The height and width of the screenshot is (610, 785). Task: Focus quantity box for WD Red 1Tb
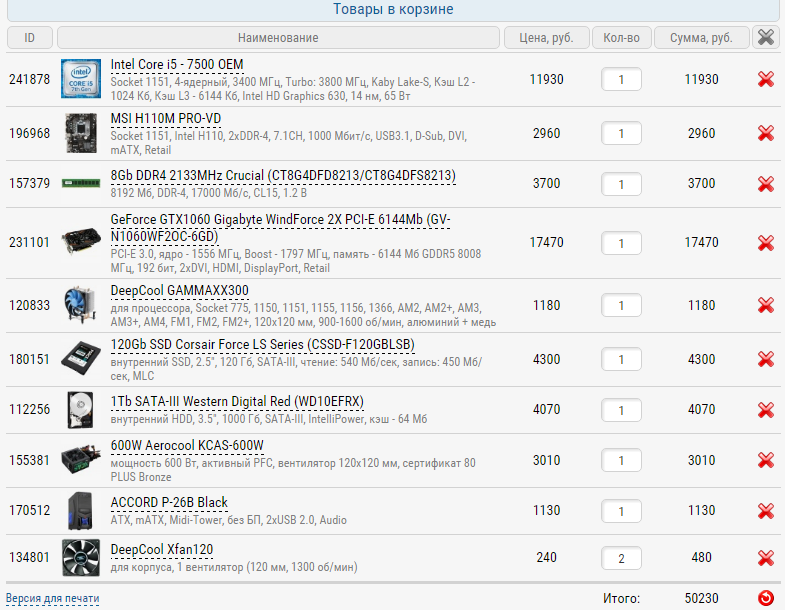pyautogui.click(x=621, y=410)
